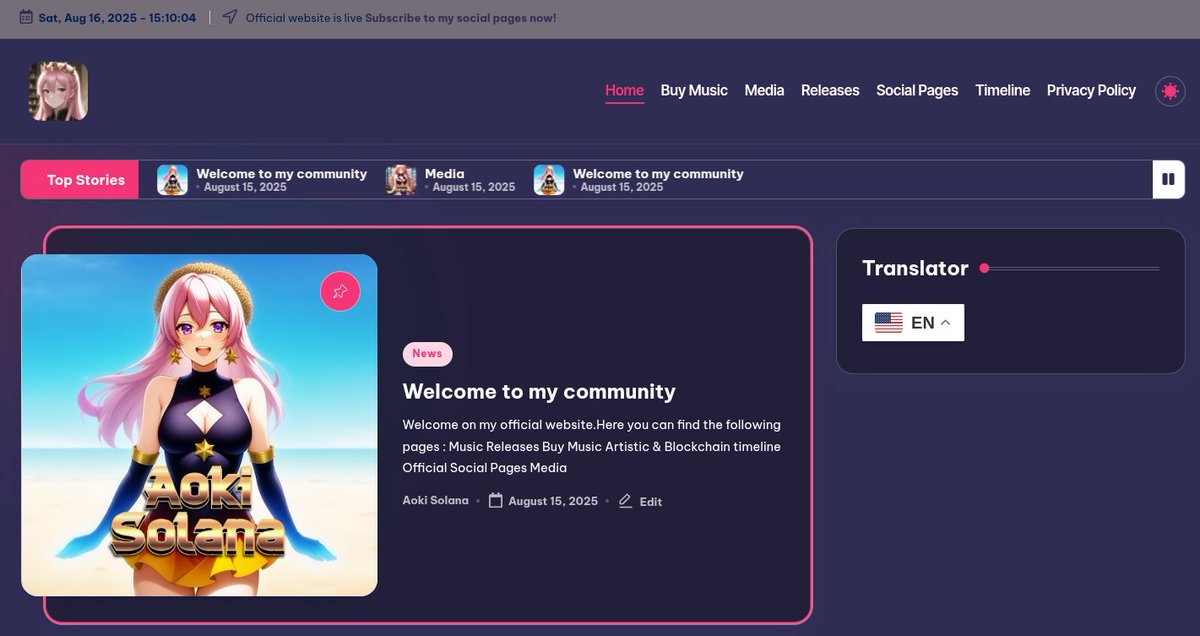This screenshot has height=636, width=1200.
Task: Click the post excerpt paragraph
Action: pyautogui.click(x=592, y=446)
